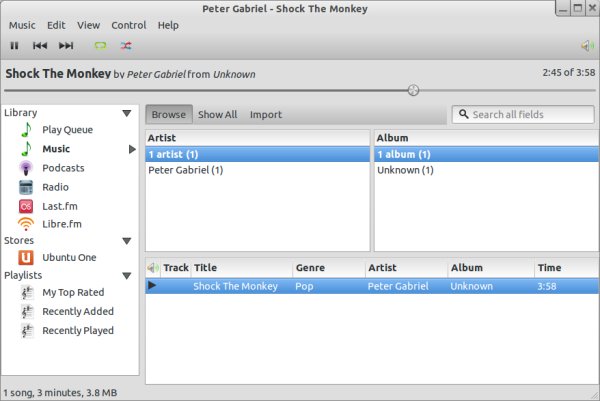Open the Control menu

(129, 25)
